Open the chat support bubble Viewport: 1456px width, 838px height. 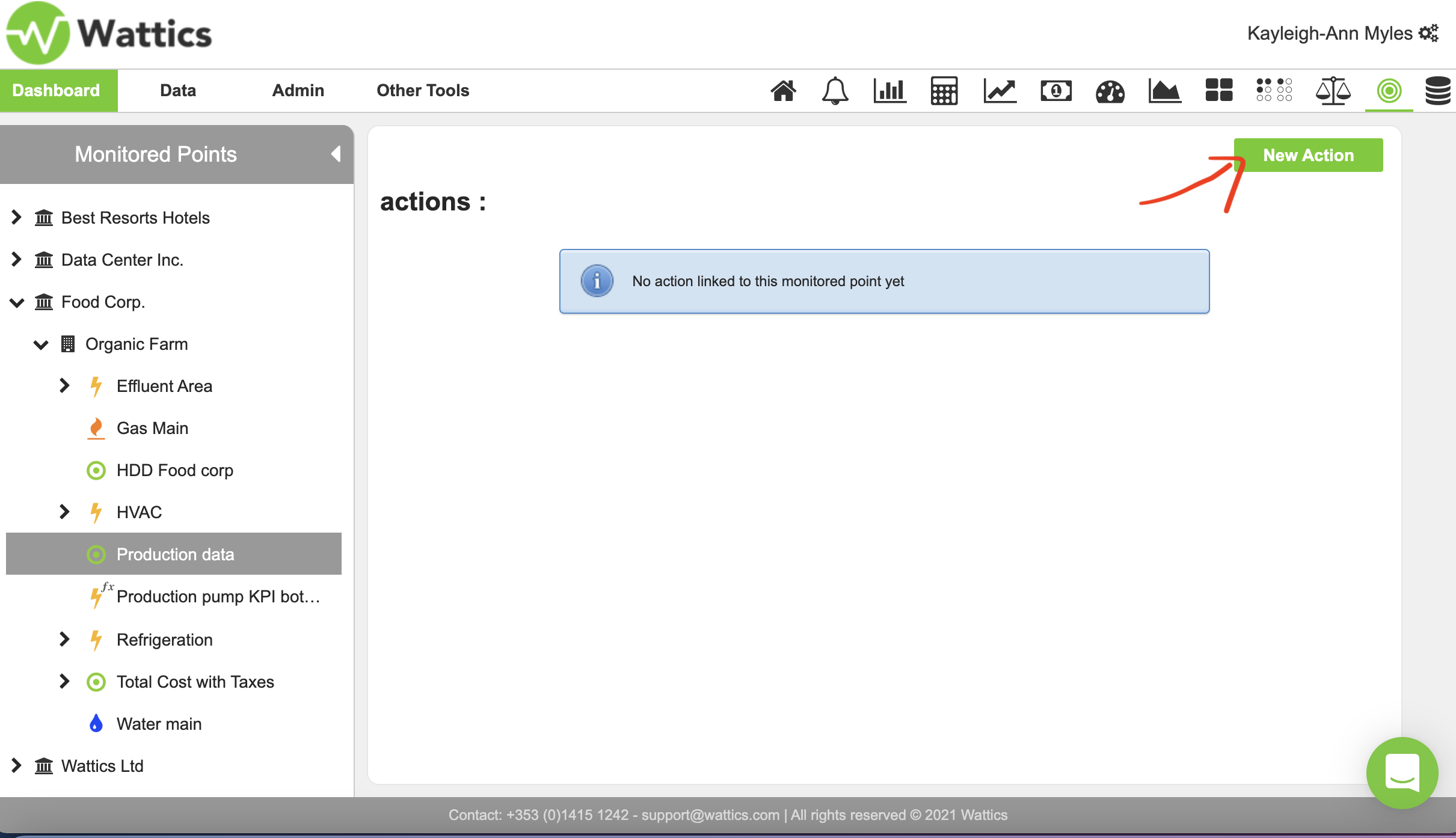[1402, 772]
